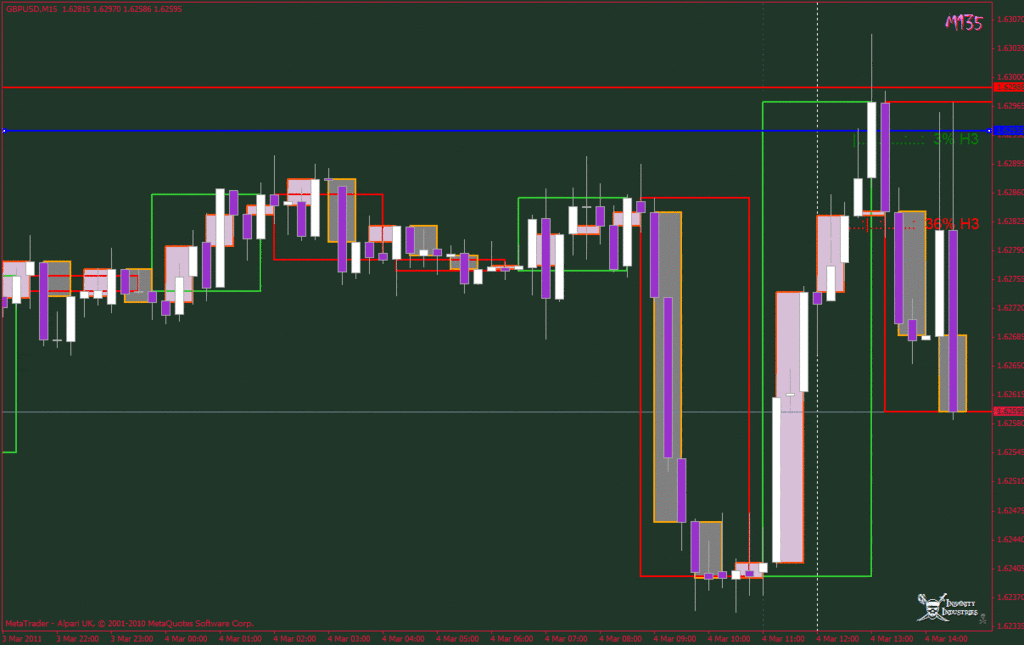The width and height of the screenshot is (1024, 645).
Task: Click the blue line's price tag on the price axis
Action: (x=1009, y=131)
